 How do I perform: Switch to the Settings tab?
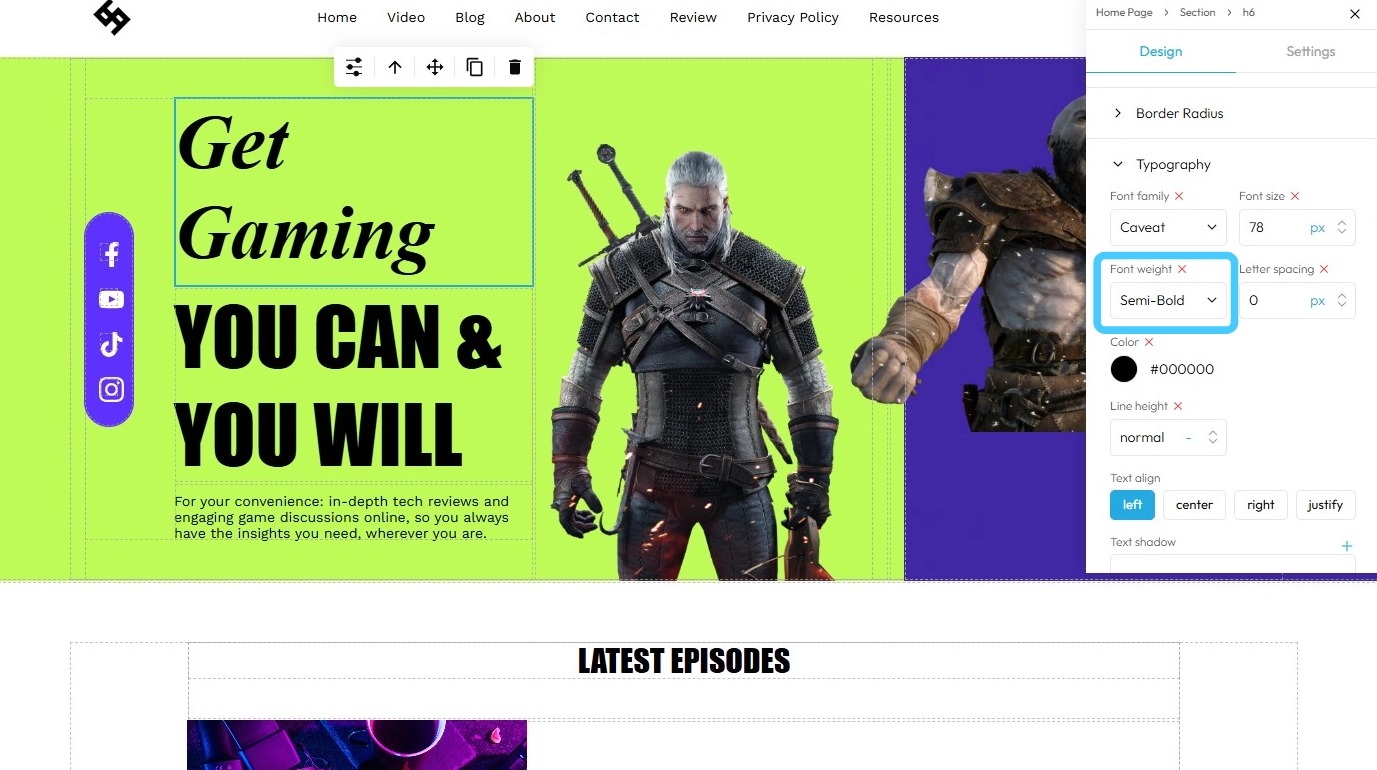(1310, 51)
